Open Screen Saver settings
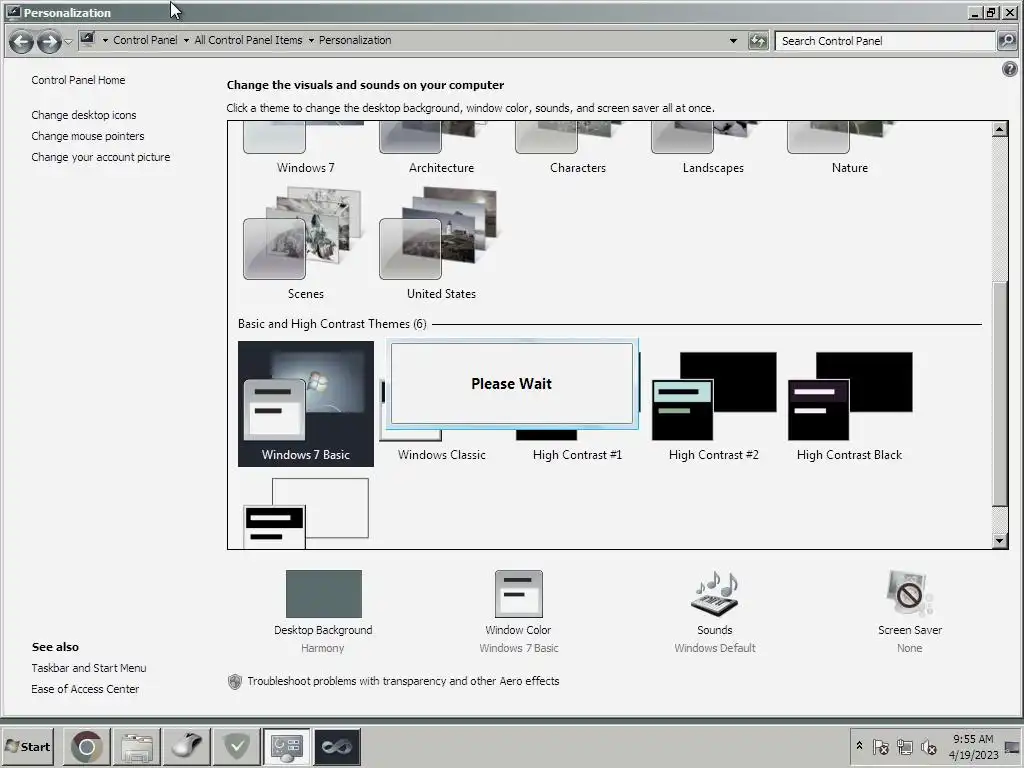The height and width of the screenshot is (768, 1024). coord(910,612)
